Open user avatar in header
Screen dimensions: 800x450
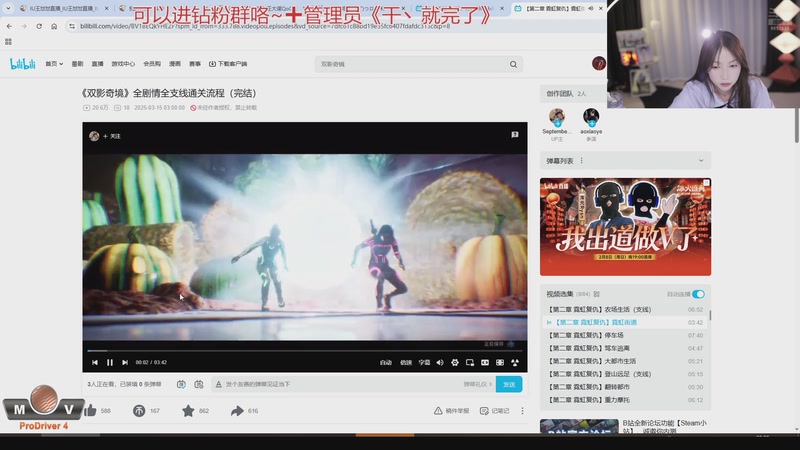tap(598, 63)
